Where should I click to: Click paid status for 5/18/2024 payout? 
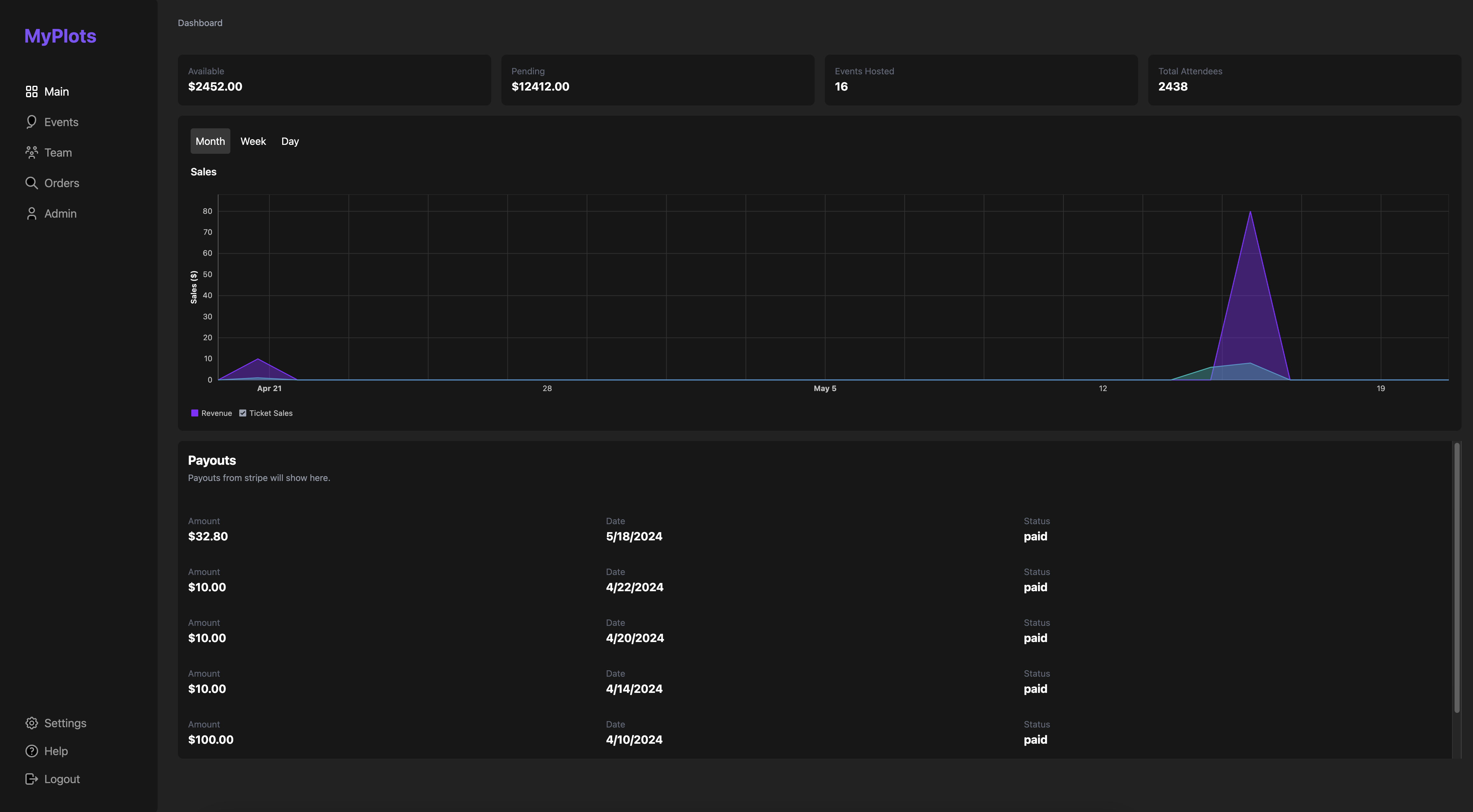pos(1035,536)
